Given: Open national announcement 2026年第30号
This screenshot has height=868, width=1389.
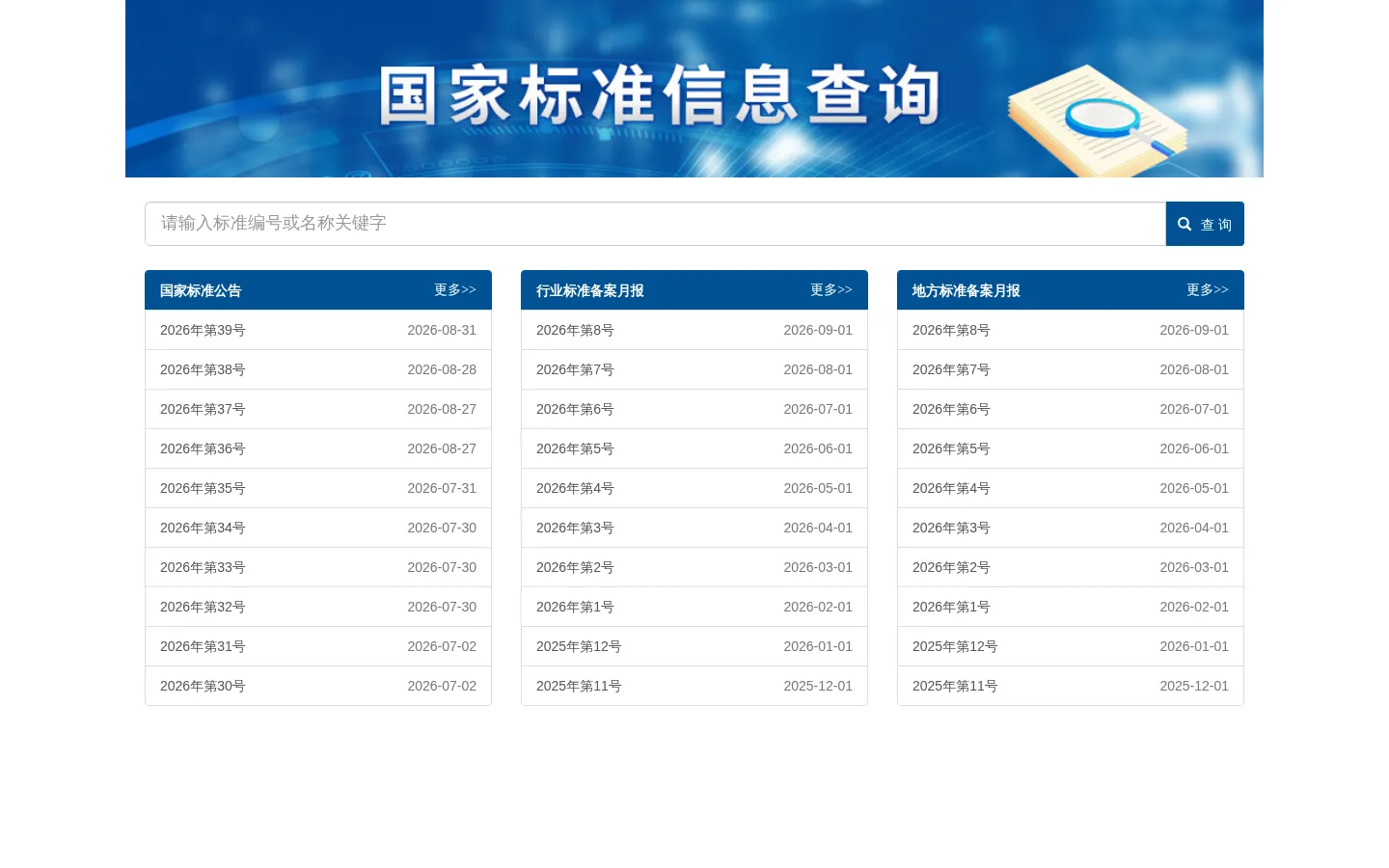Looking at the screenshot, I should tap(203, 686).
